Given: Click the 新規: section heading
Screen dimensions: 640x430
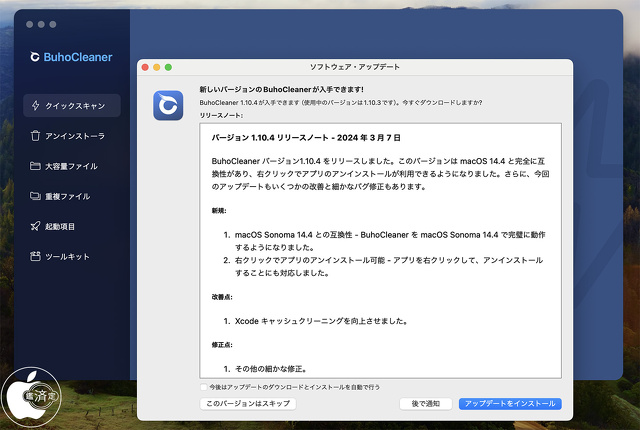Looking at the screenshot, I should pyautogui.click(x=219, y=211).
